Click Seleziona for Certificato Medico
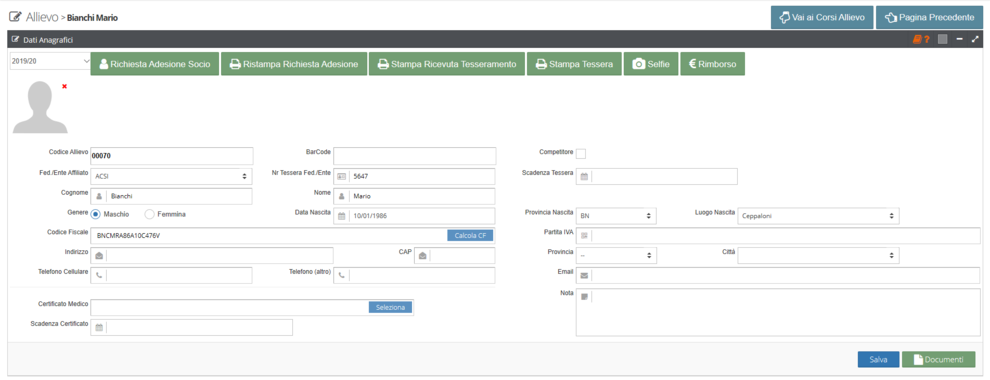 click(391, 307)
